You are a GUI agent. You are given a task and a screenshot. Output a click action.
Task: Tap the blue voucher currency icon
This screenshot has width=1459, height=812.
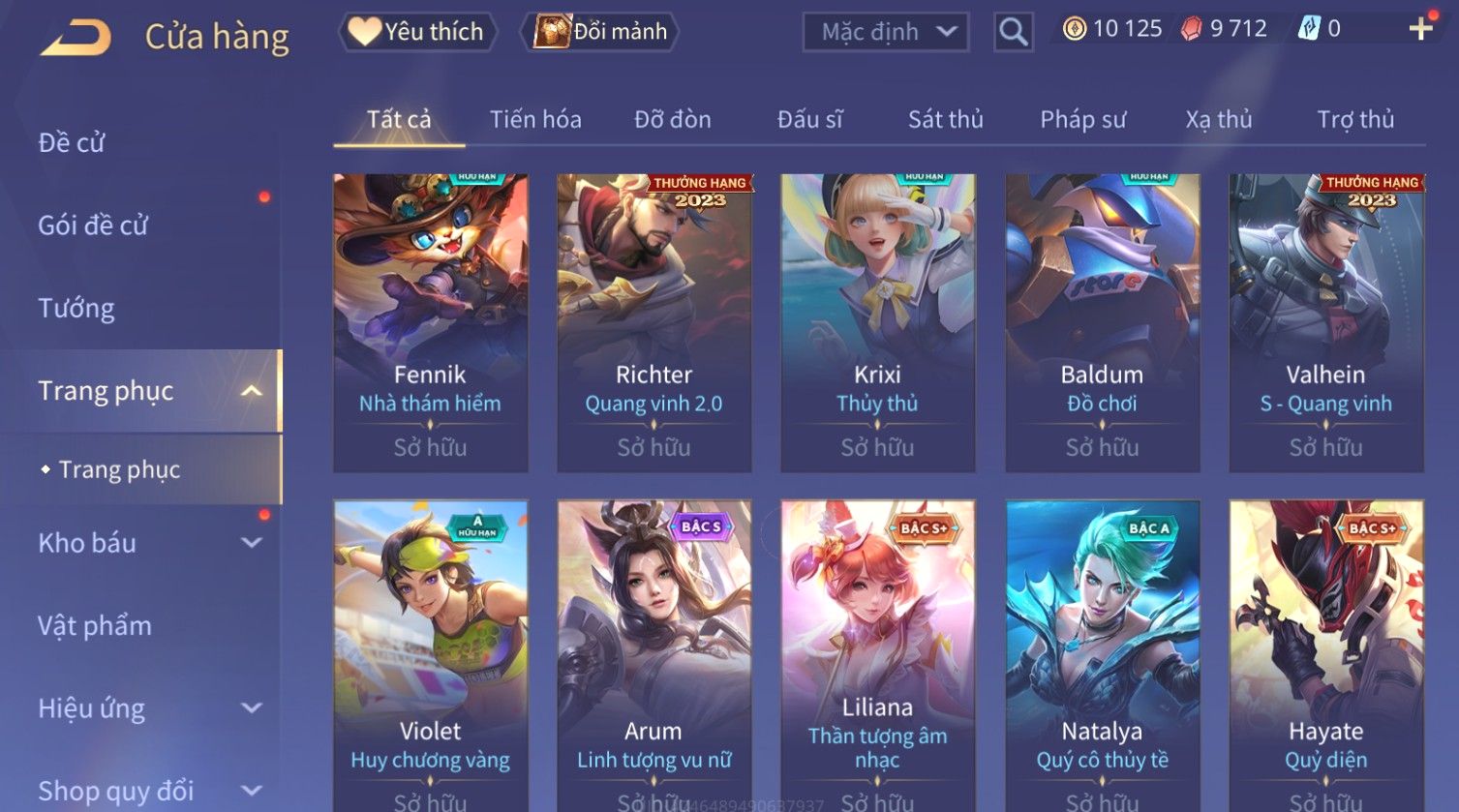click(1309, 29)
